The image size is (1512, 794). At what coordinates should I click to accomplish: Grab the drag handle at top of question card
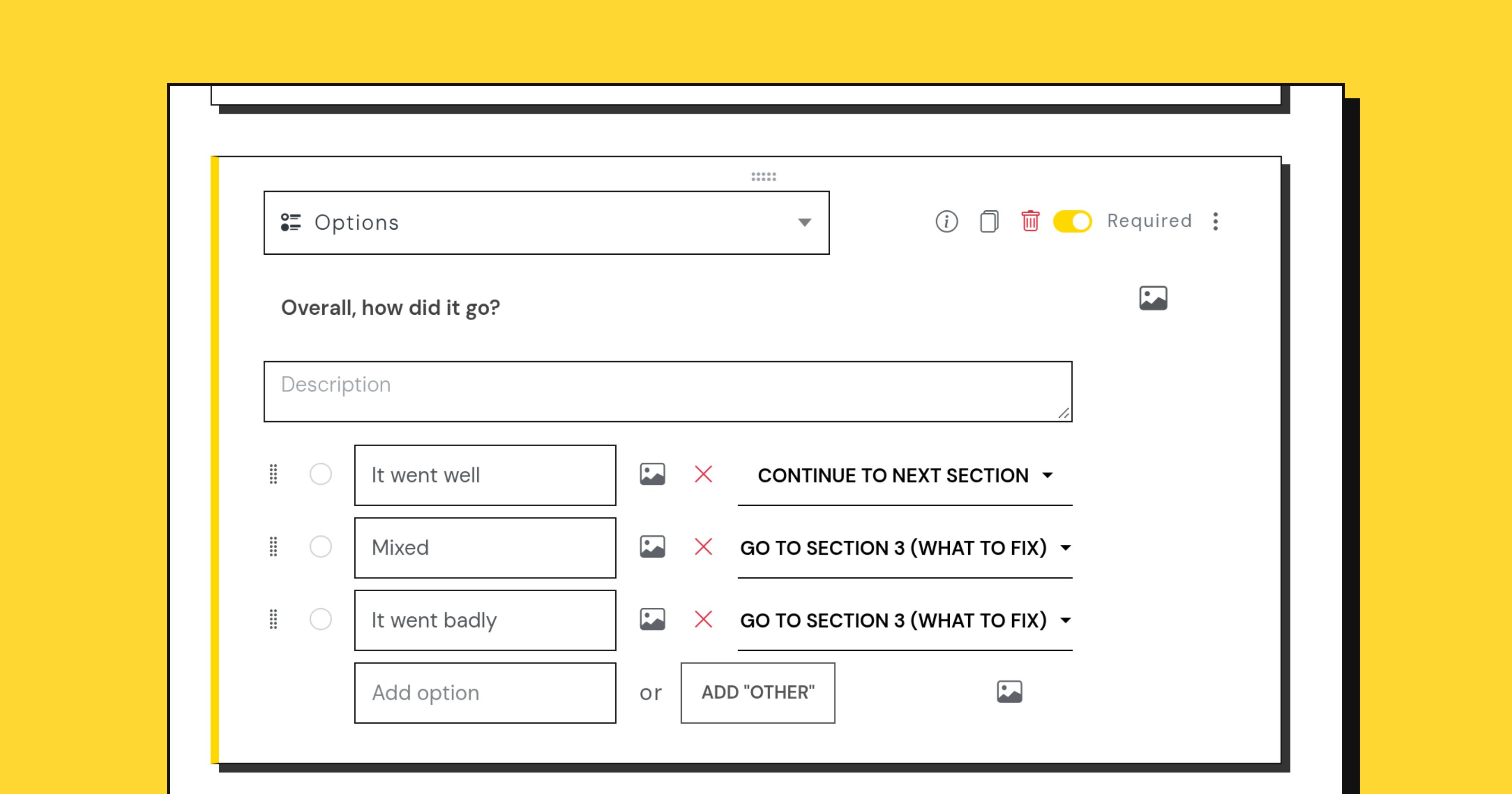click(x=764, y=177)
